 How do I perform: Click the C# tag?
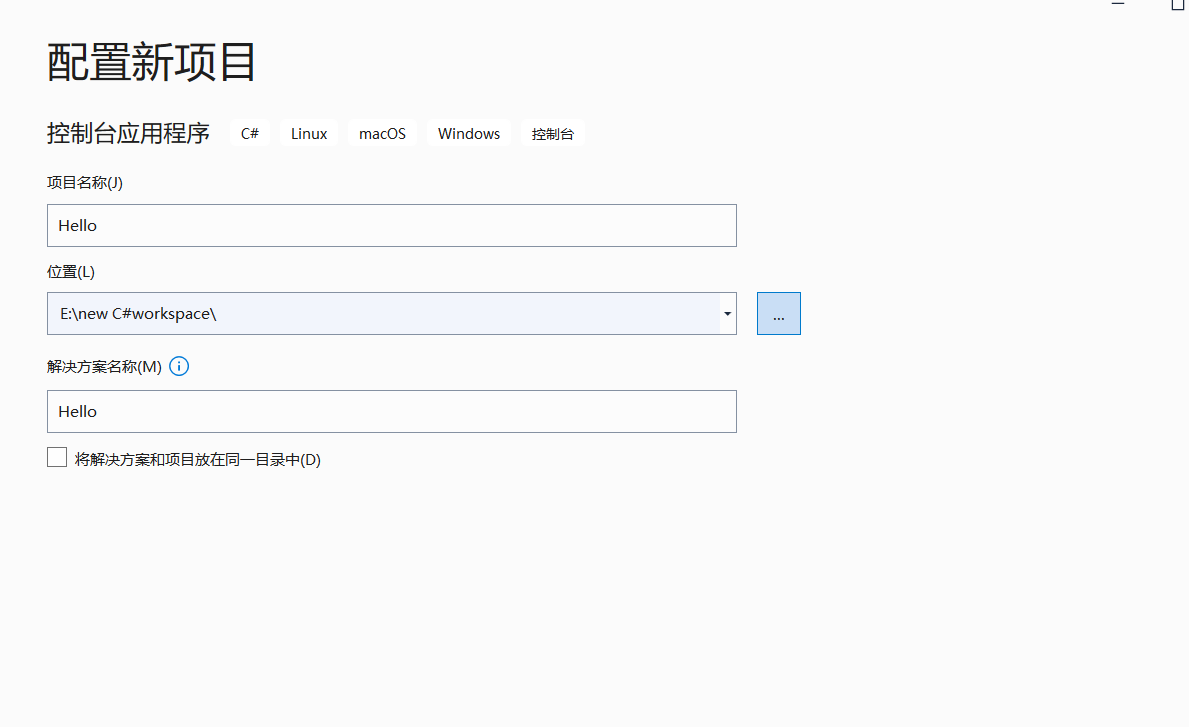tap(249, 133)
